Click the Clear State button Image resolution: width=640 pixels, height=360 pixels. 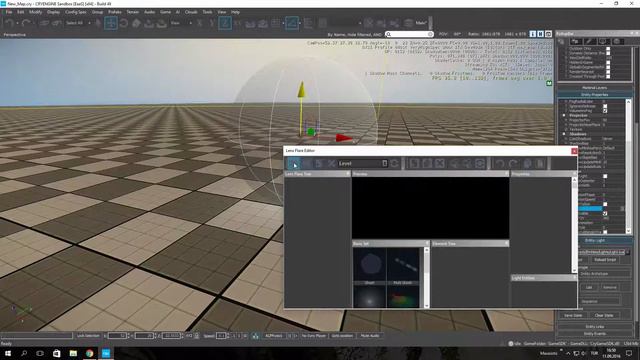pyautogui.click(x=604, y=316)
